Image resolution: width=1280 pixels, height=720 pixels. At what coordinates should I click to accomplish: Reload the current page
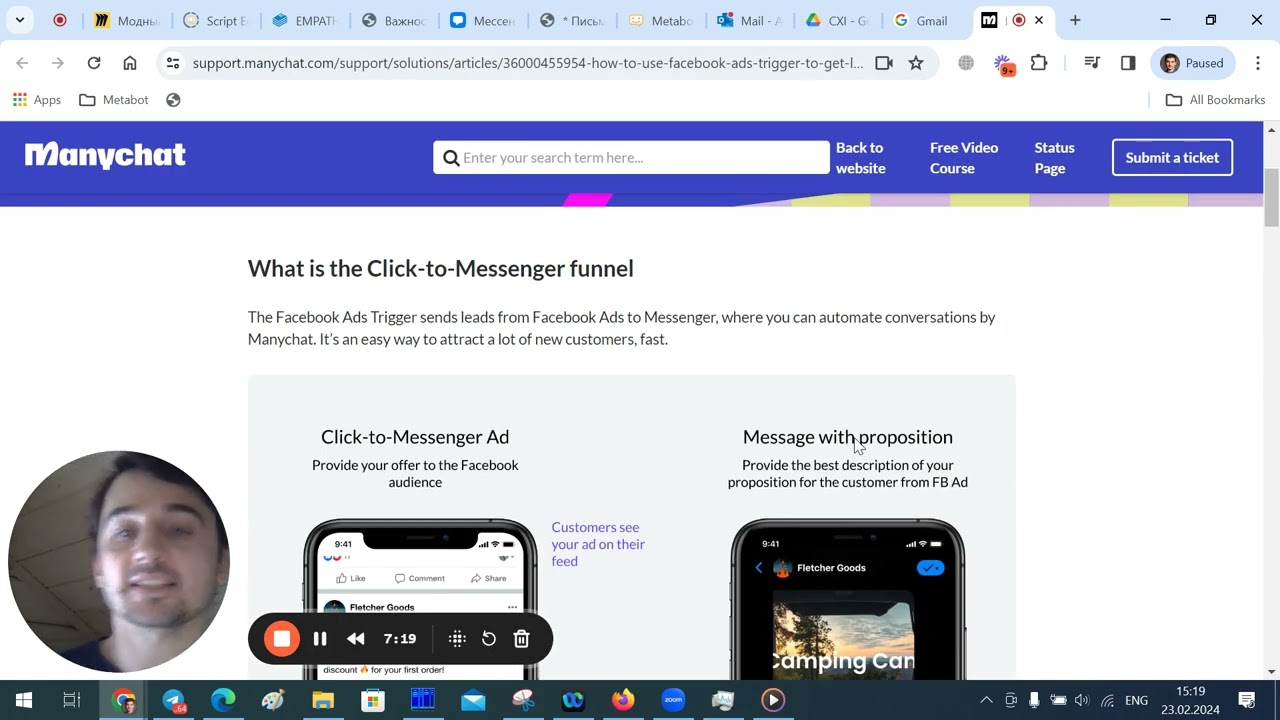click(x=94, y=63)
